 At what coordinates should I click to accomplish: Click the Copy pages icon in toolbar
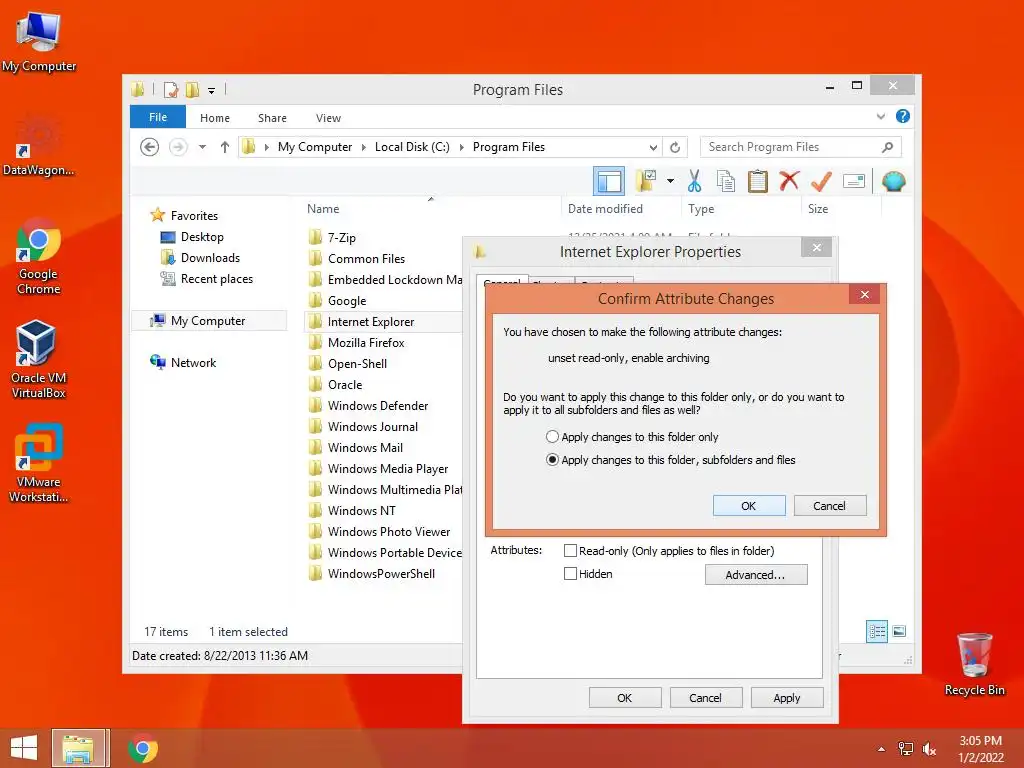[726, 182]
